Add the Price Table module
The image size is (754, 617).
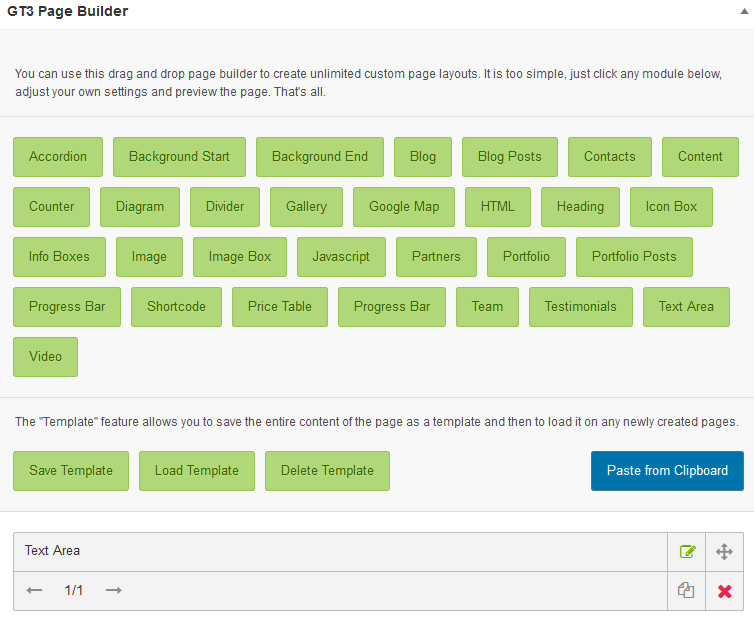pyautogui.click(x=280, y=307)
